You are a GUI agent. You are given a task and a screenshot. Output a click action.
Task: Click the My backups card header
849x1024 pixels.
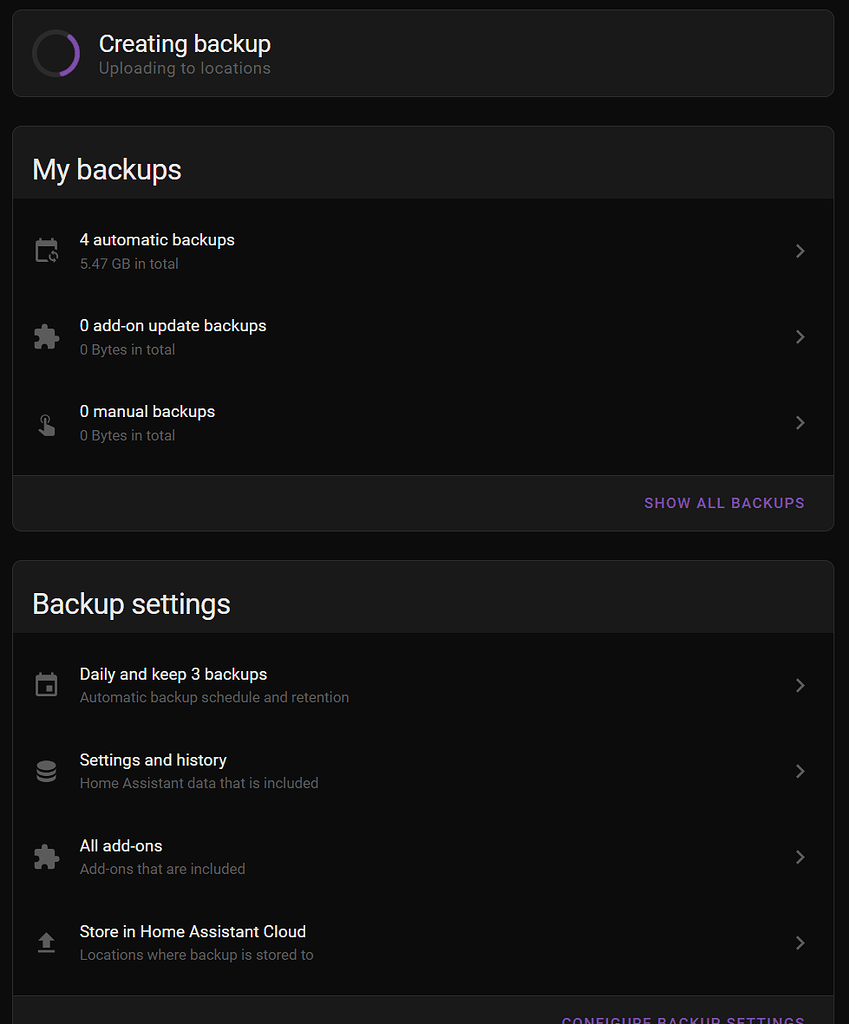[106, 169]
